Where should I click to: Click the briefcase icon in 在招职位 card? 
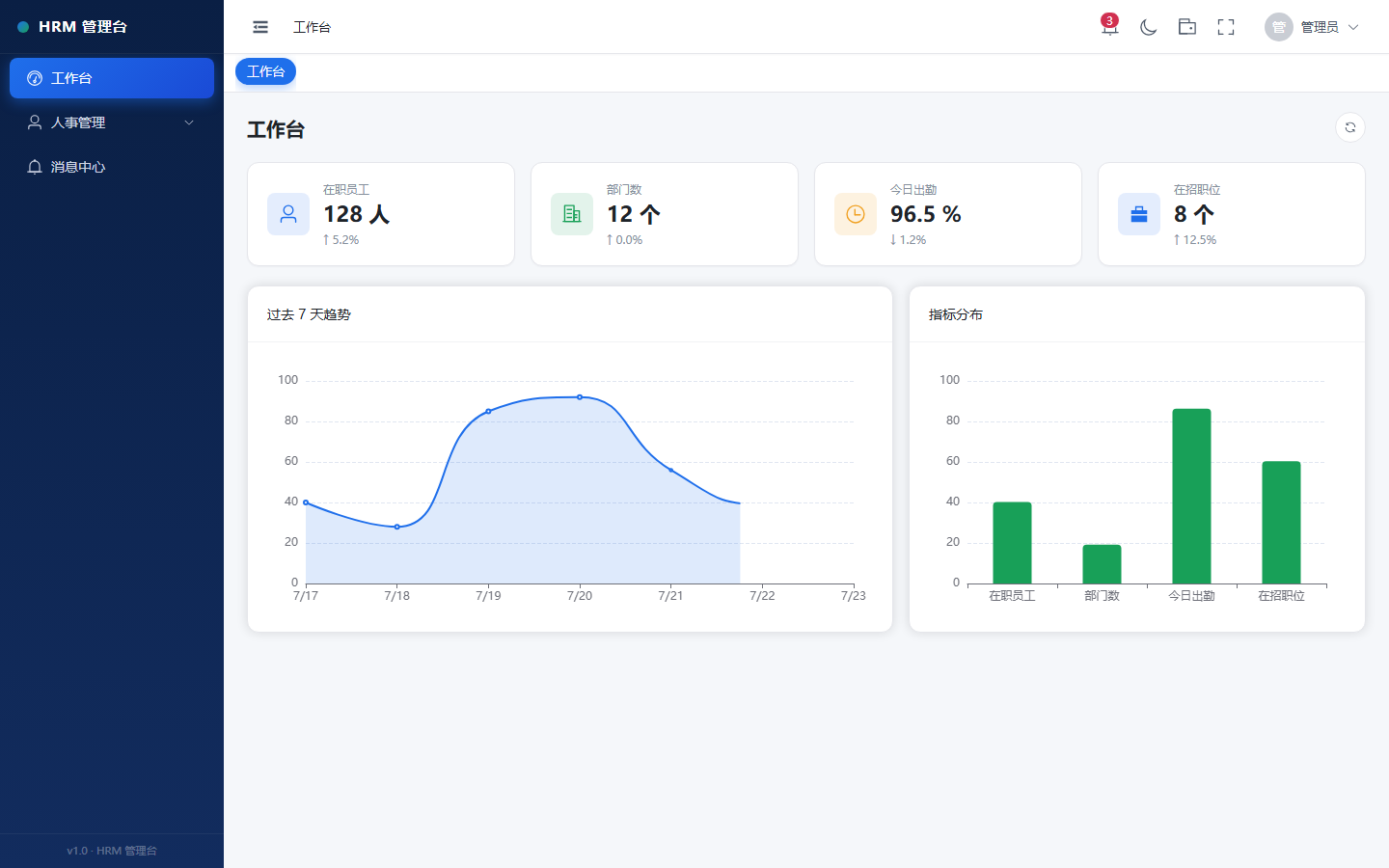1139,214
